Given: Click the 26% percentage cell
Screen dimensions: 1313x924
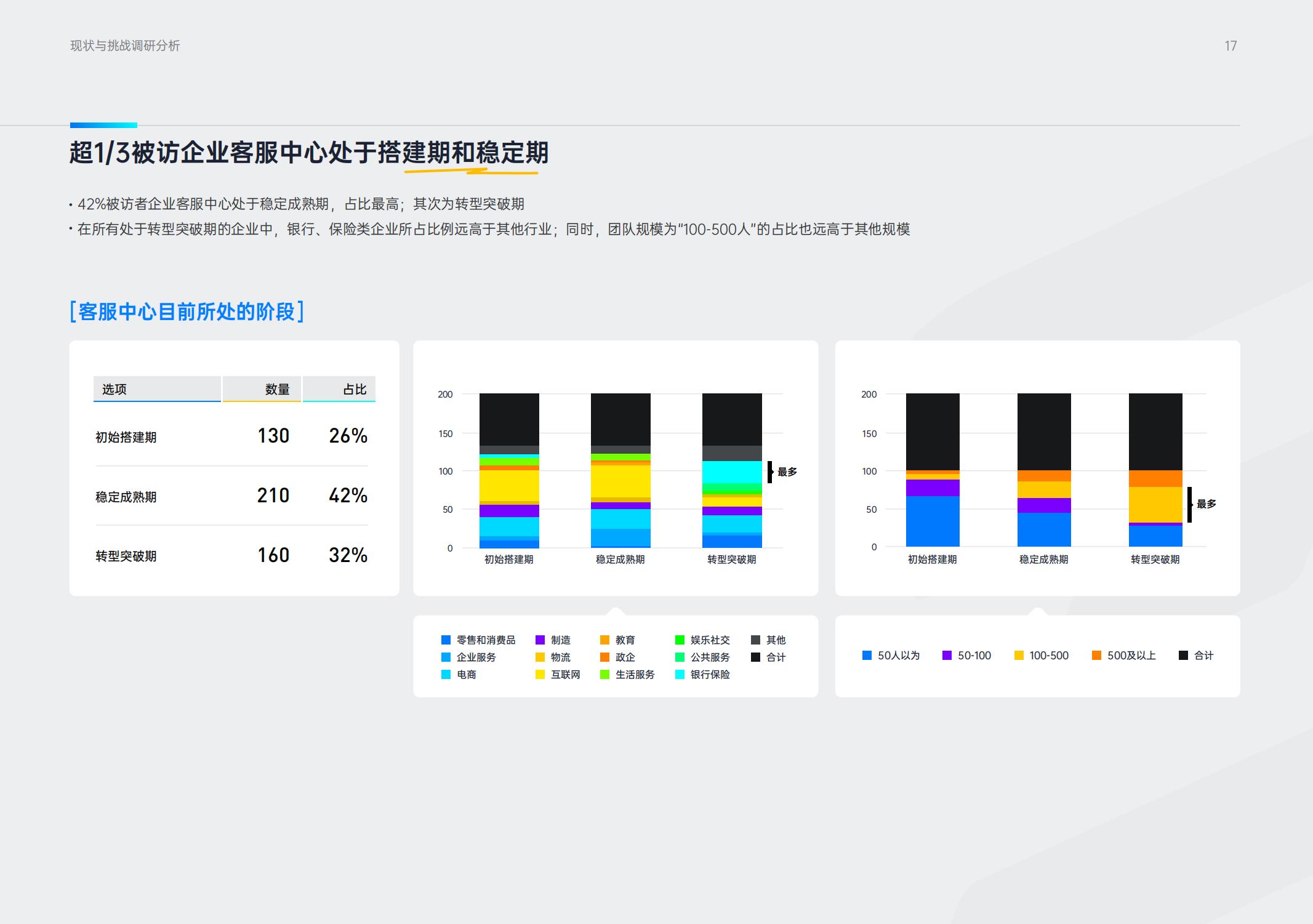Looking at the screenshot, I should 348,436.
